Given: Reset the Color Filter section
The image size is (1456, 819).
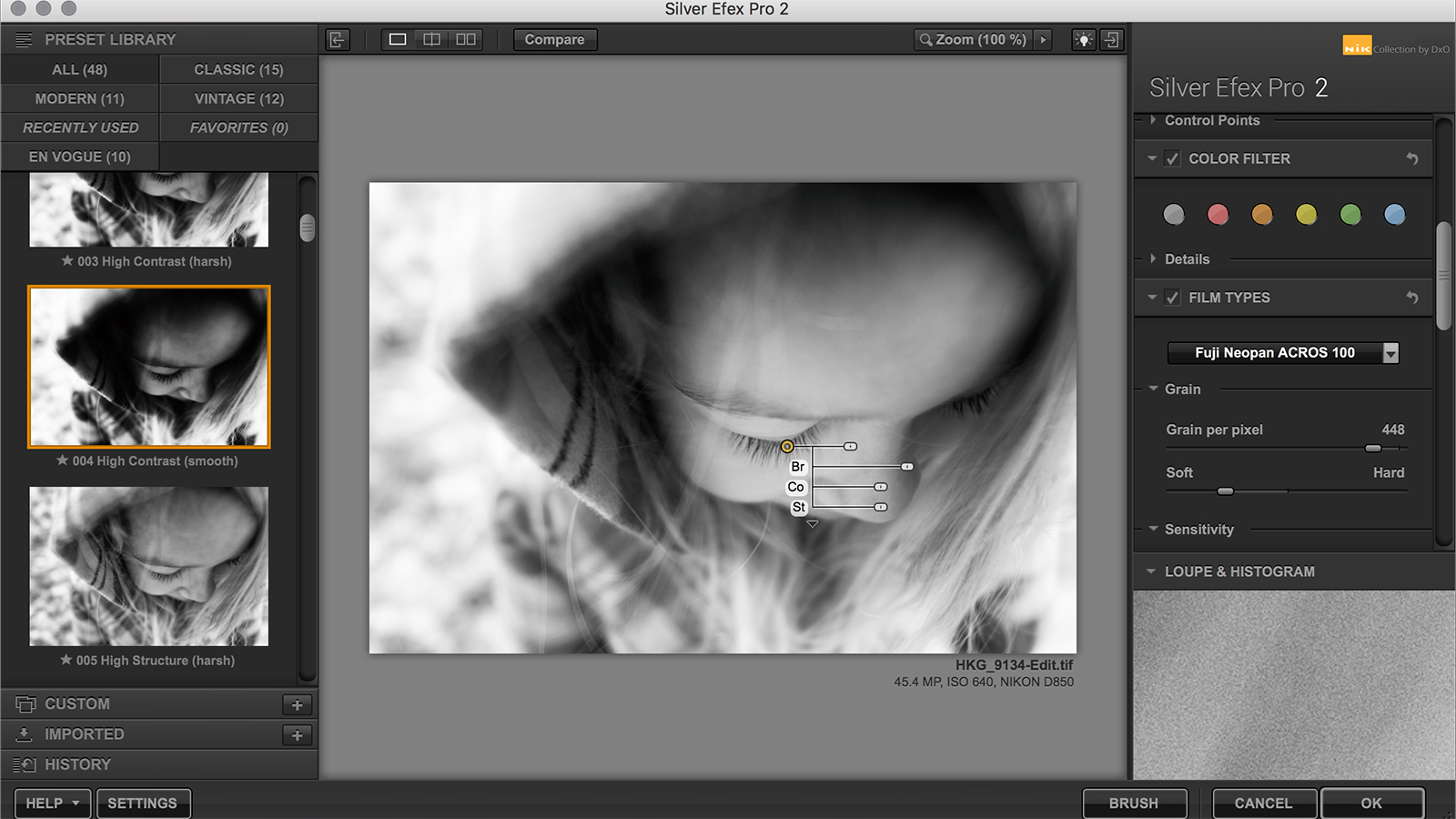Looking at the screenshot, I should (x=1411, y=158).
